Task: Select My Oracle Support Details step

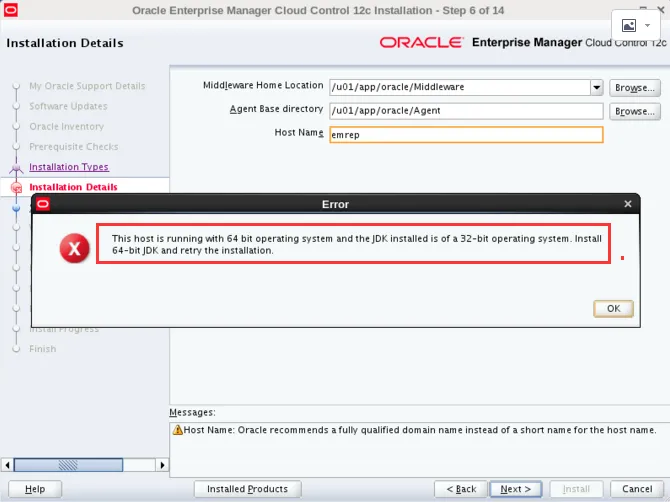Action: [87, 86]
